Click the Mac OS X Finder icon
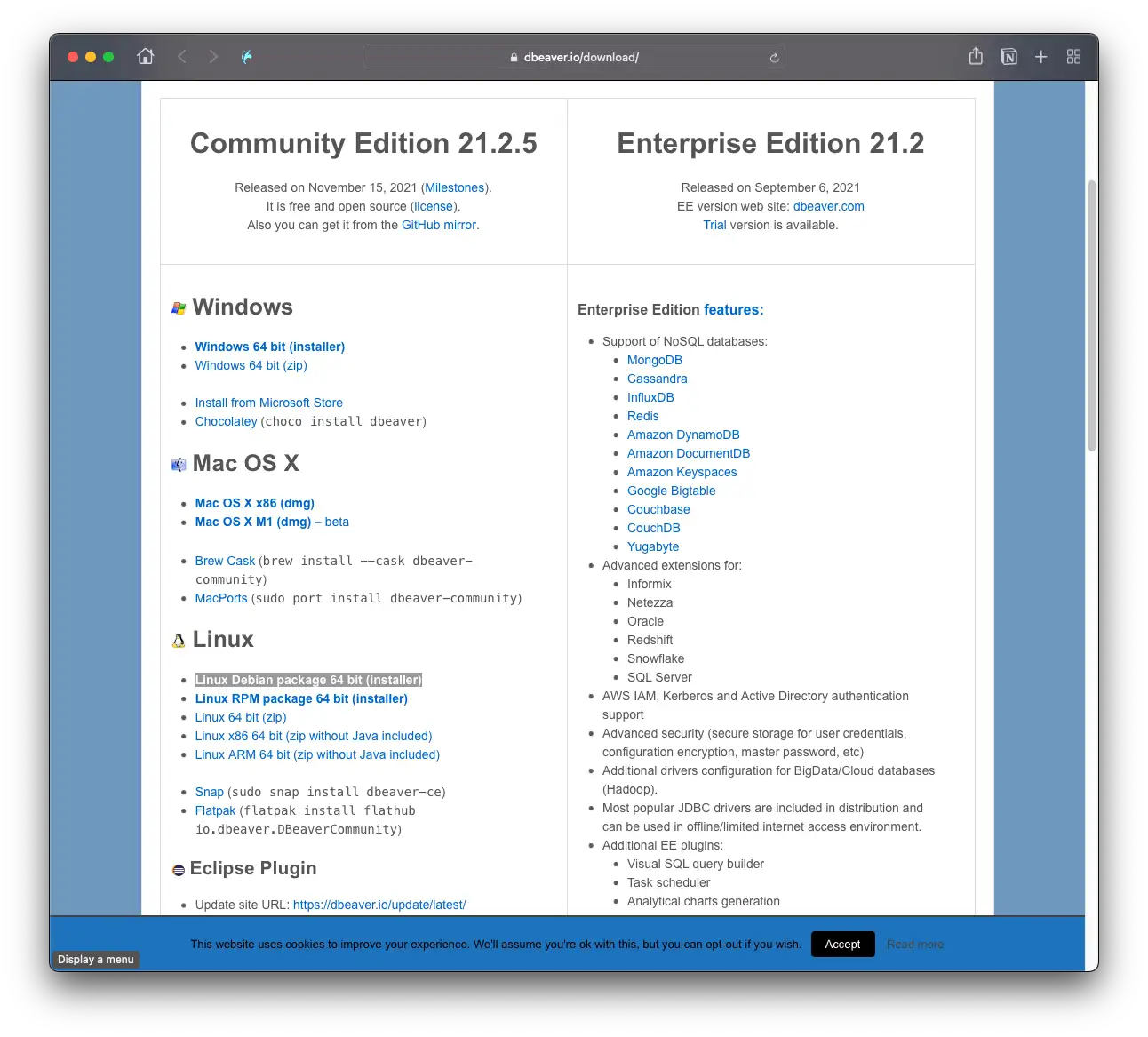Viewport: 1148px width, 1037px height. pos(179,465)
